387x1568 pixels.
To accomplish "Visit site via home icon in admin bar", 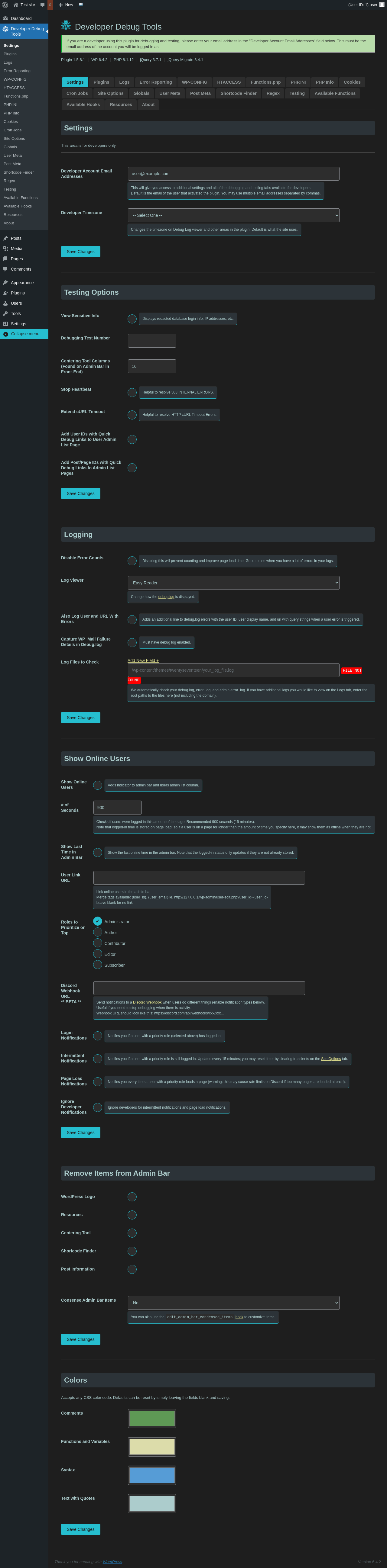I will [16, 5].
